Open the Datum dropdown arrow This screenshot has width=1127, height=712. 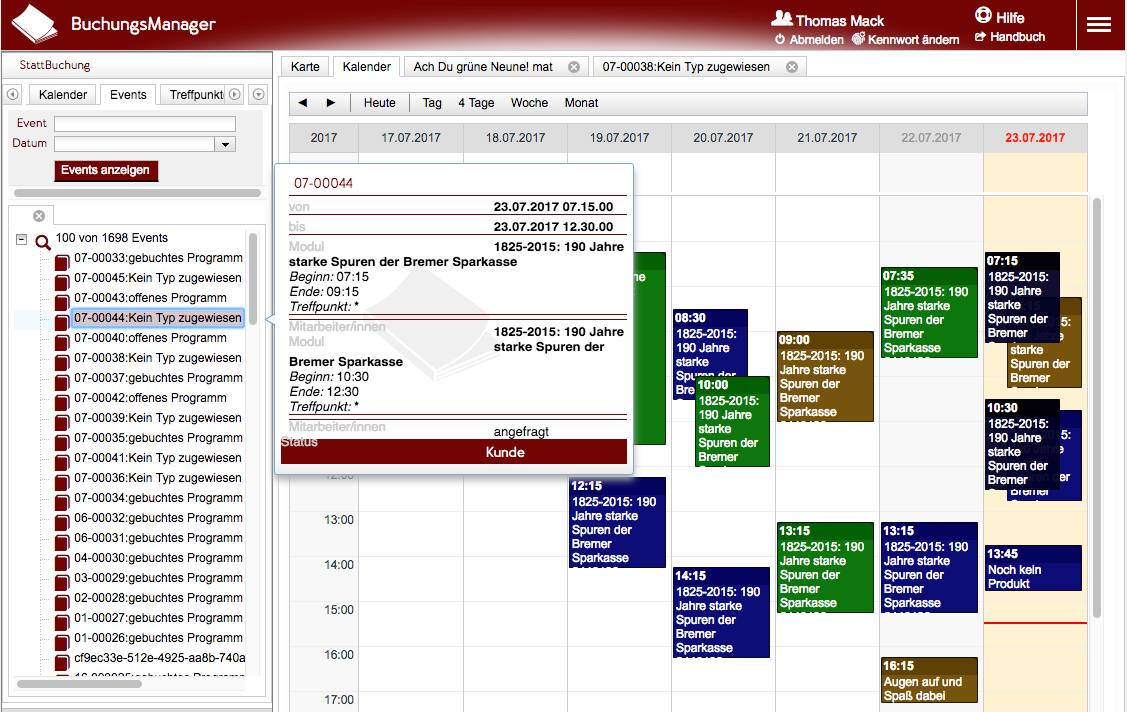point(226,144)
